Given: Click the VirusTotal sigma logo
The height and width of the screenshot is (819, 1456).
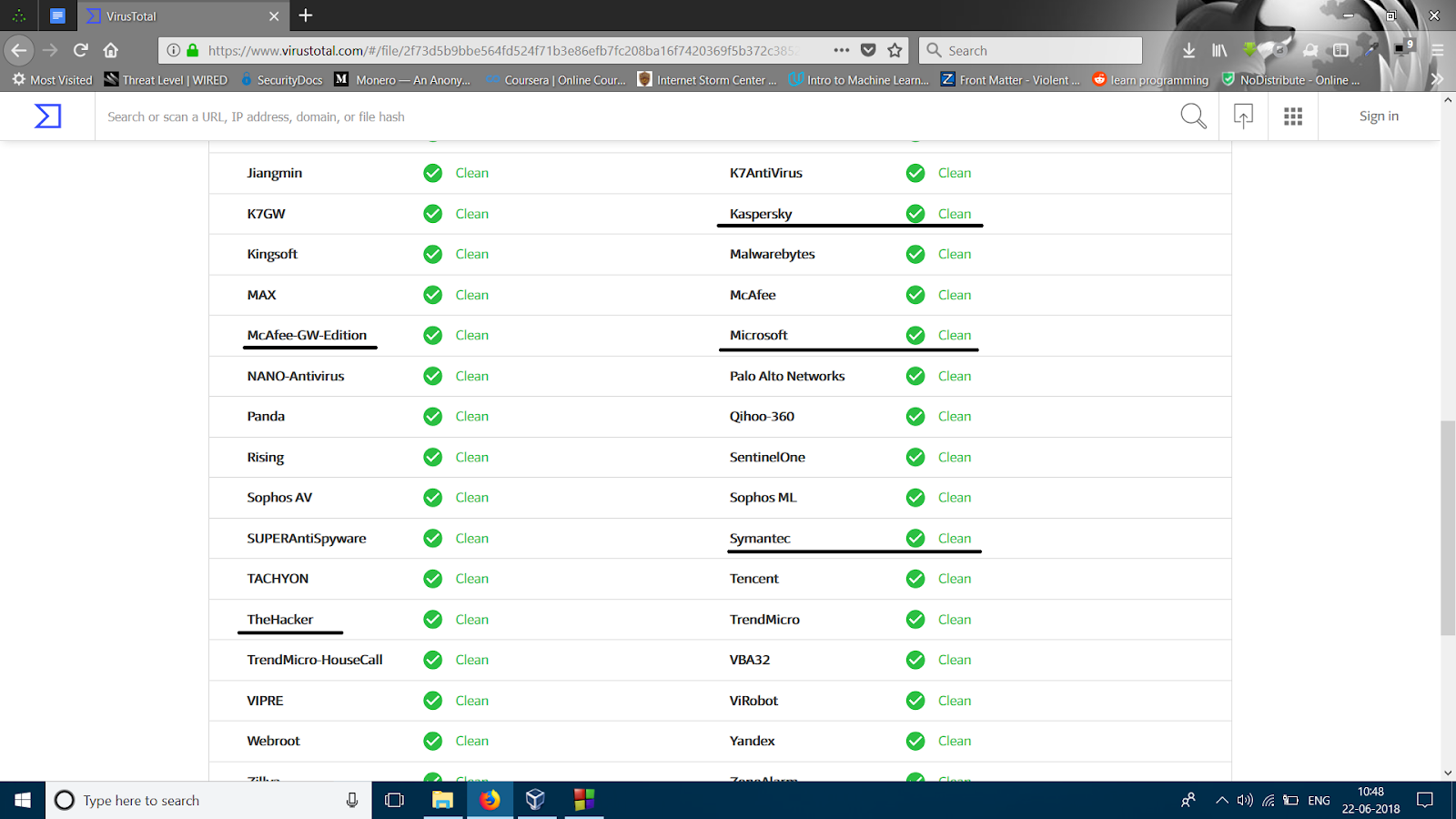Looking at the screenshot, I should coord(47,116).
